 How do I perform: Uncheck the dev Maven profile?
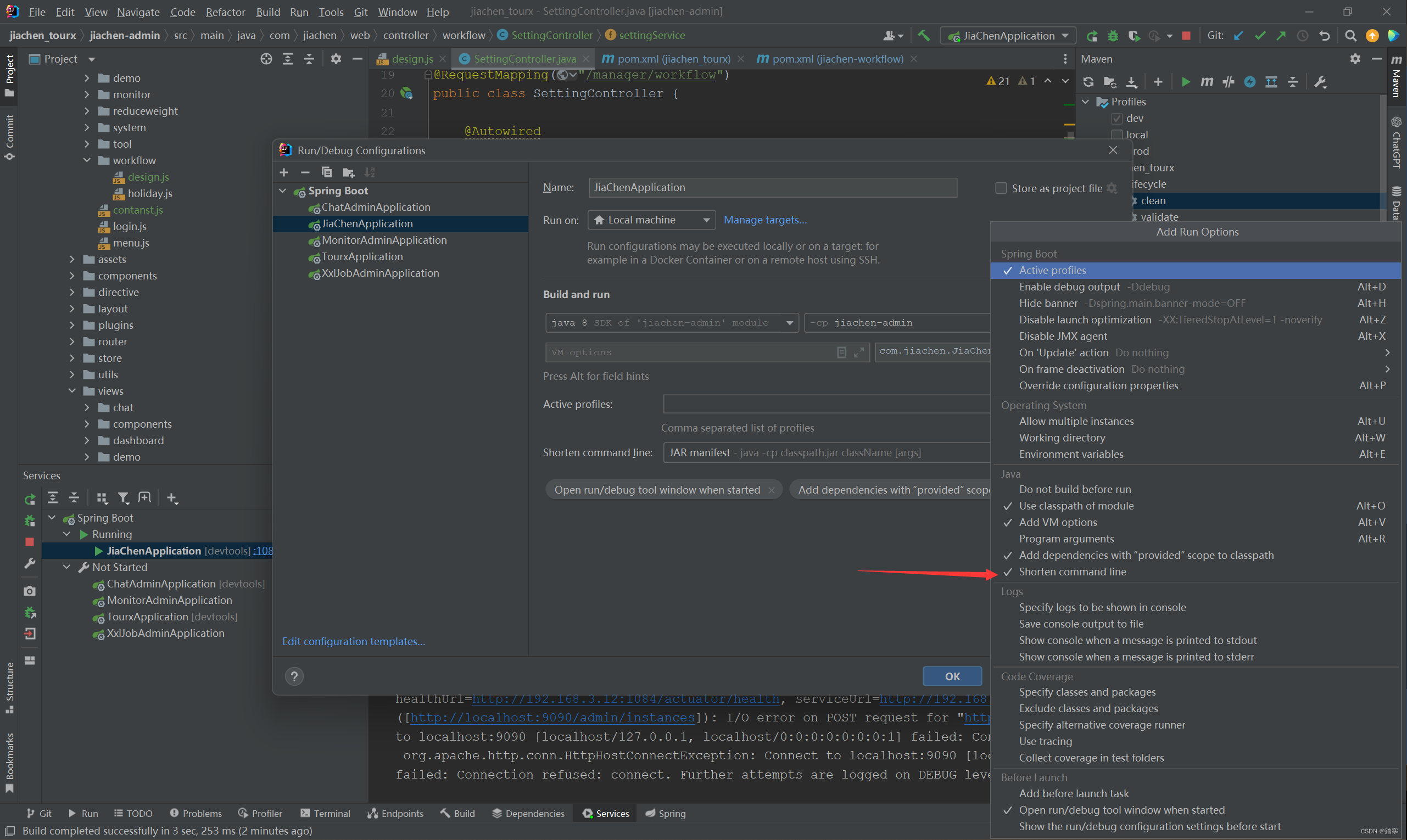click(1116, 118)
